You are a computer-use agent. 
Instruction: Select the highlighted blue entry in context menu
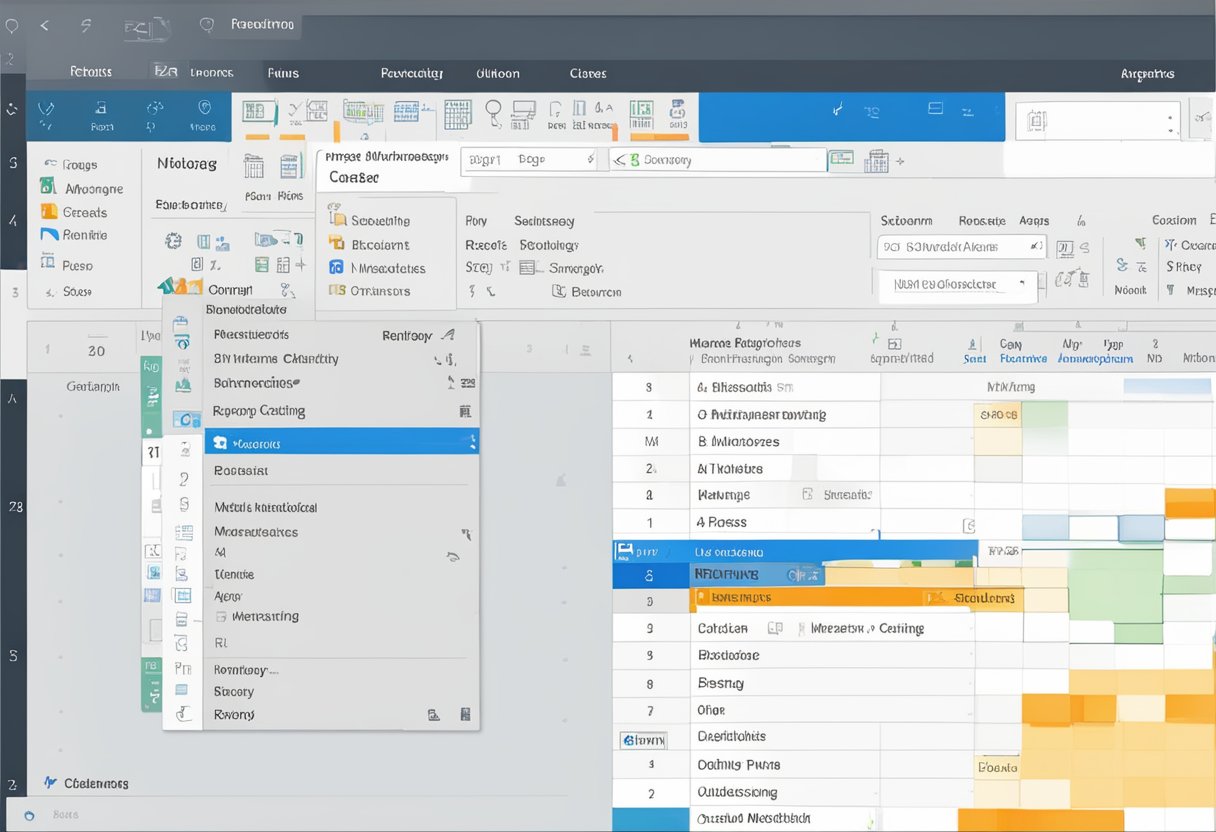point(341,442)
